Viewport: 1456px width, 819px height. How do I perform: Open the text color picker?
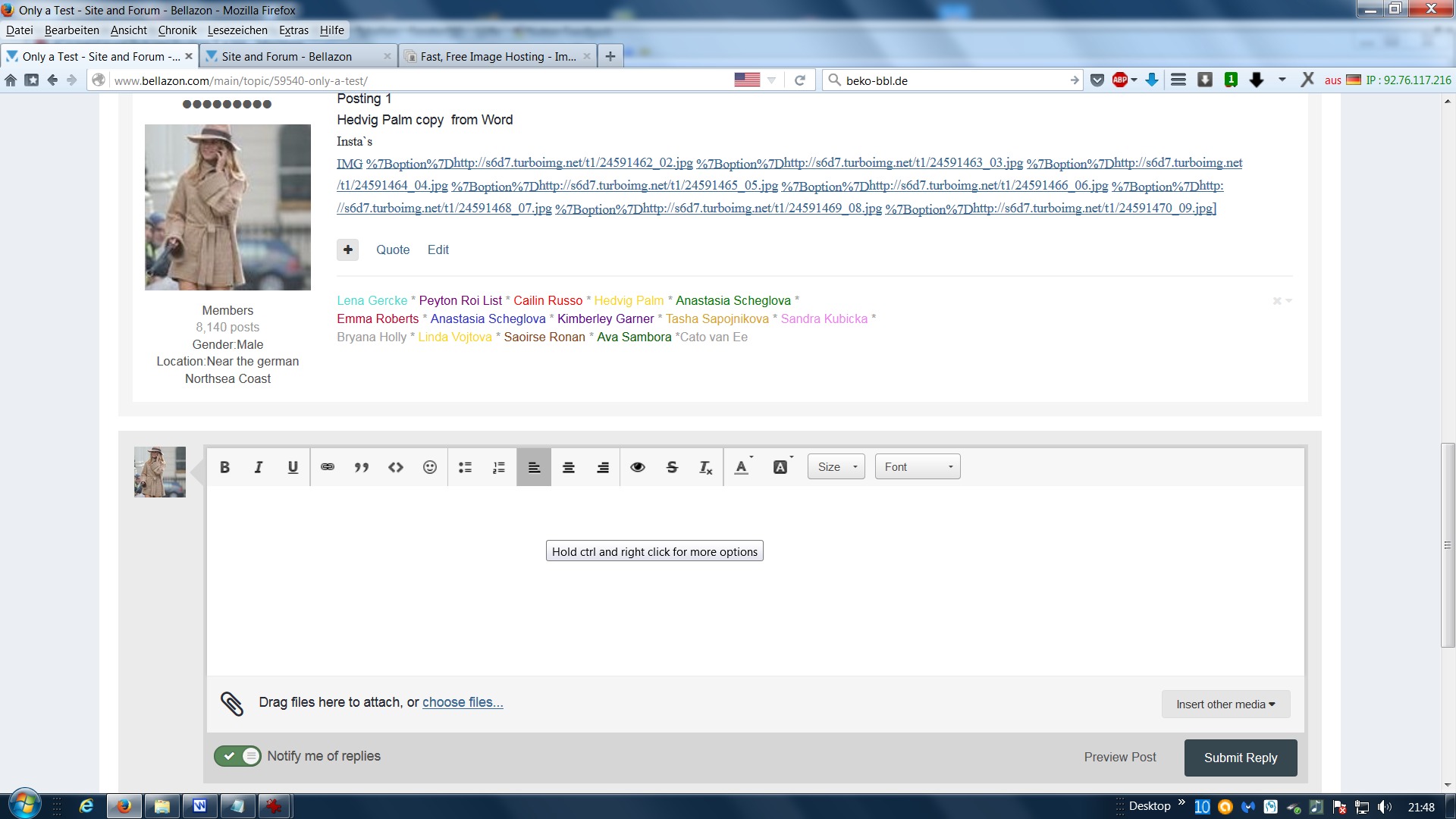pyautogui.click(x=742, y=467)
